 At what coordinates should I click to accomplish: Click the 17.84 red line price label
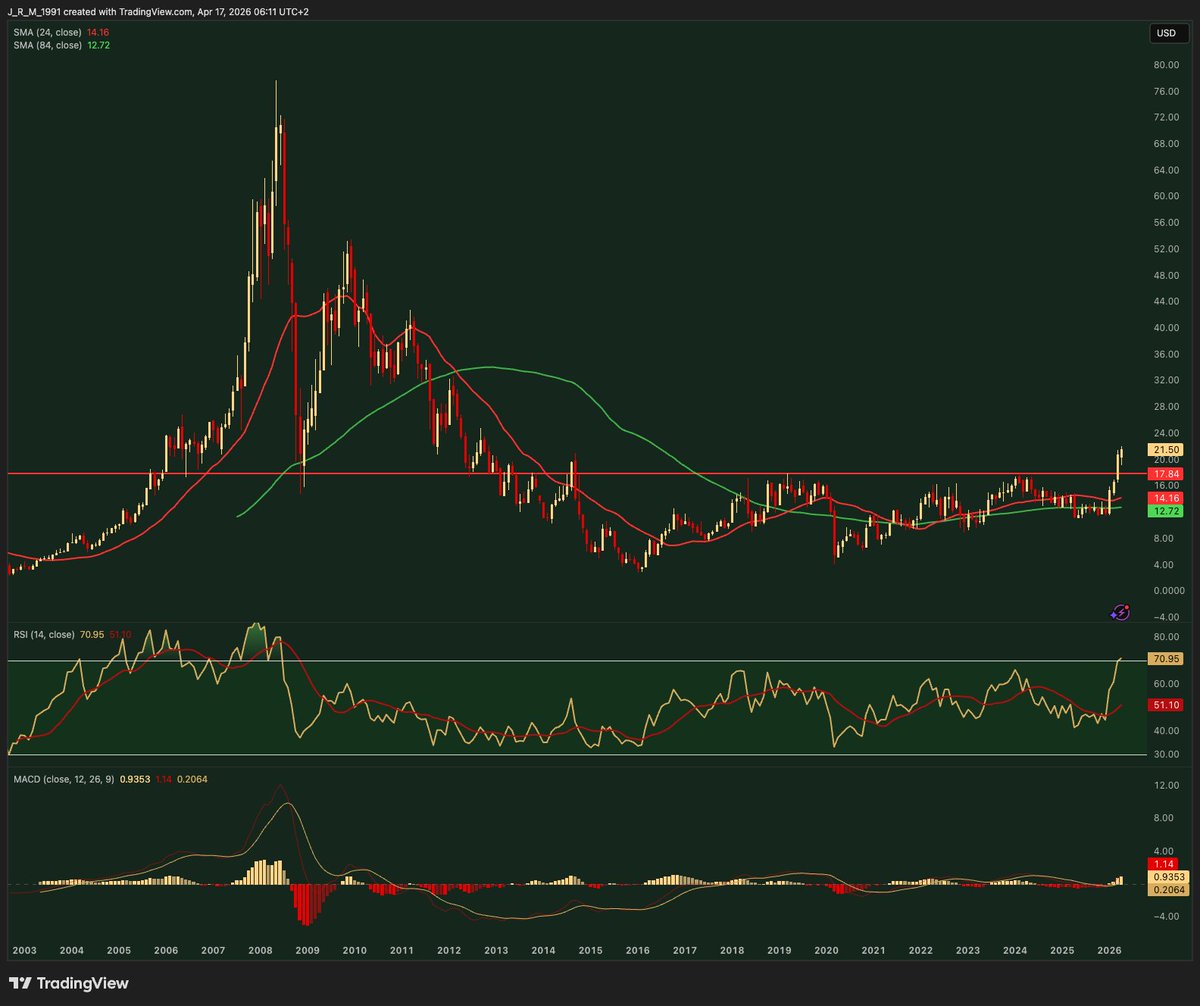point(1167,474)
